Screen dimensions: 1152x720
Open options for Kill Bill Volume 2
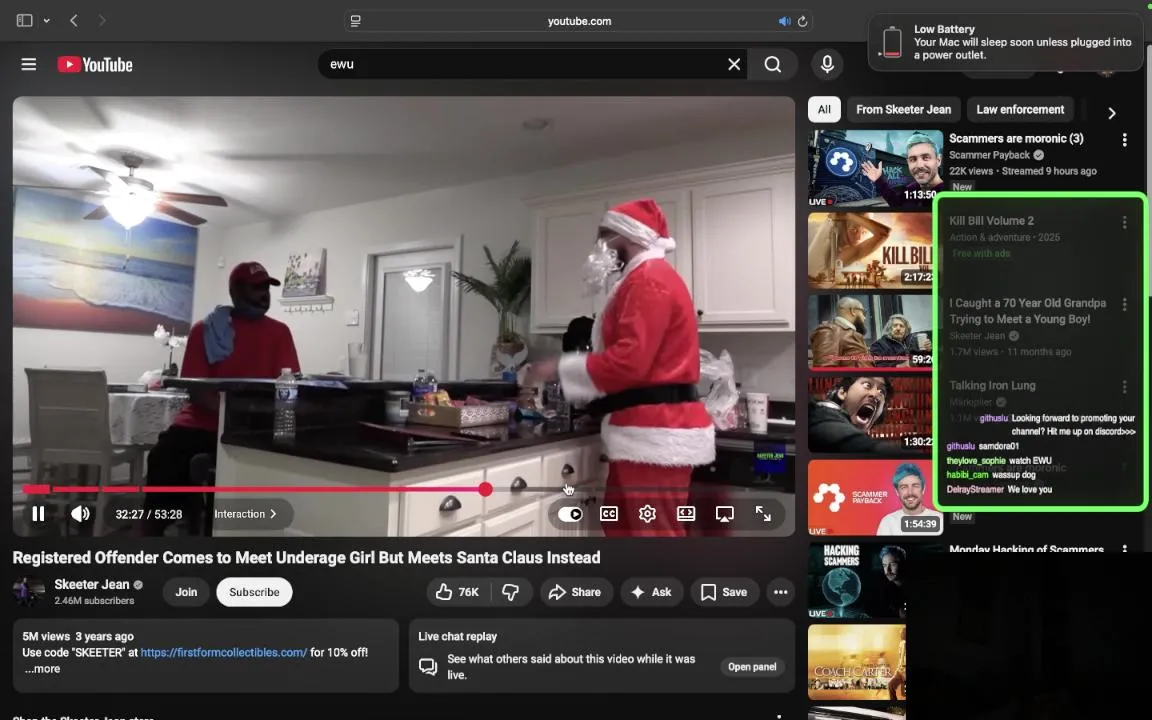pyautogui.click(x=1124, y=222)
